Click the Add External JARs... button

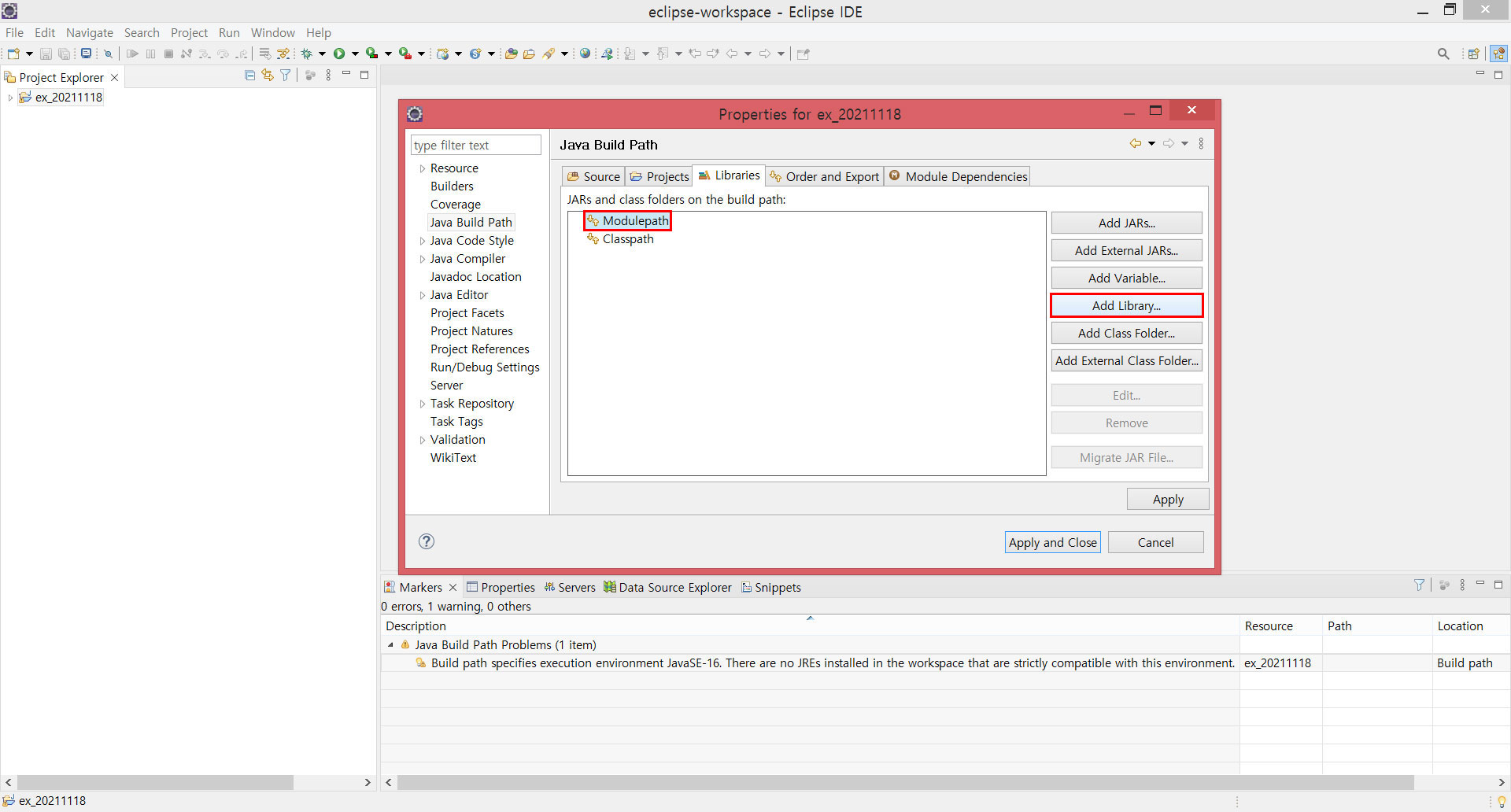pos(1126,250)
